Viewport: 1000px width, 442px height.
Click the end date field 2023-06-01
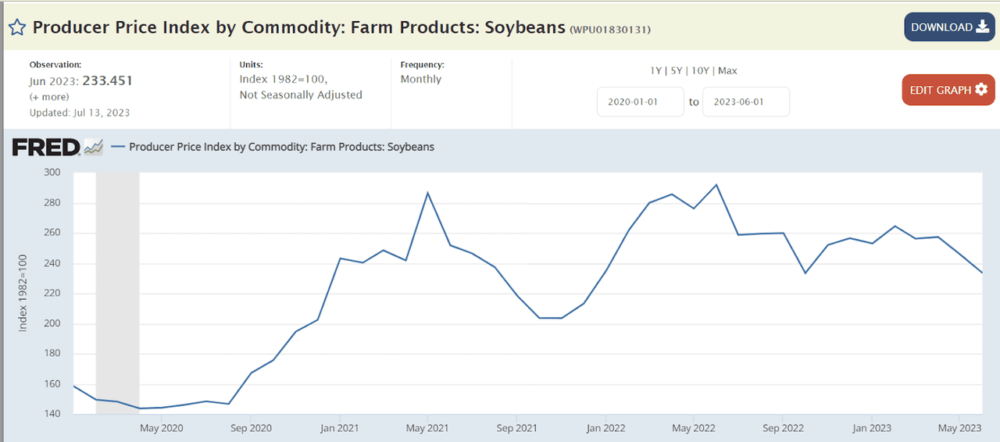[746, 102]
